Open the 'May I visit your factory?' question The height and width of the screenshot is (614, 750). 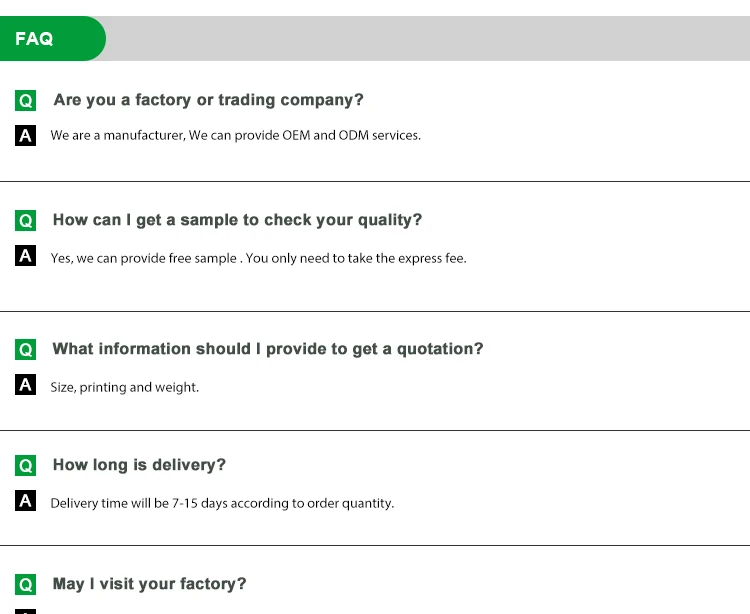[149, 584]
